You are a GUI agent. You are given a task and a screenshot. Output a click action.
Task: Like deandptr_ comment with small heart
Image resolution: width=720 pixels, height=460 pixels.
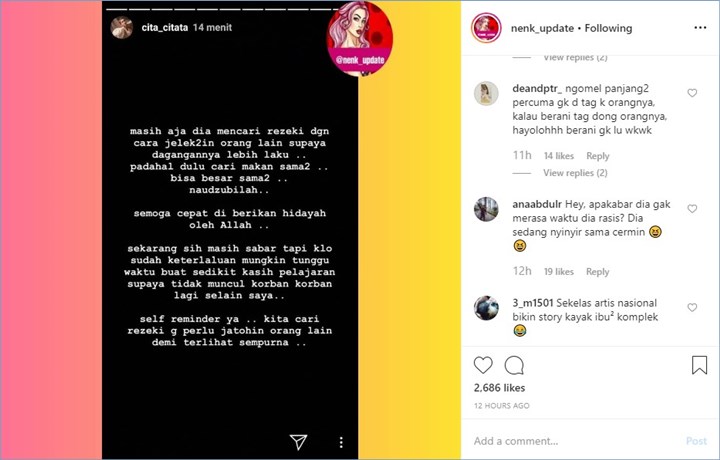pyautogui.click(x=692, y=93)
